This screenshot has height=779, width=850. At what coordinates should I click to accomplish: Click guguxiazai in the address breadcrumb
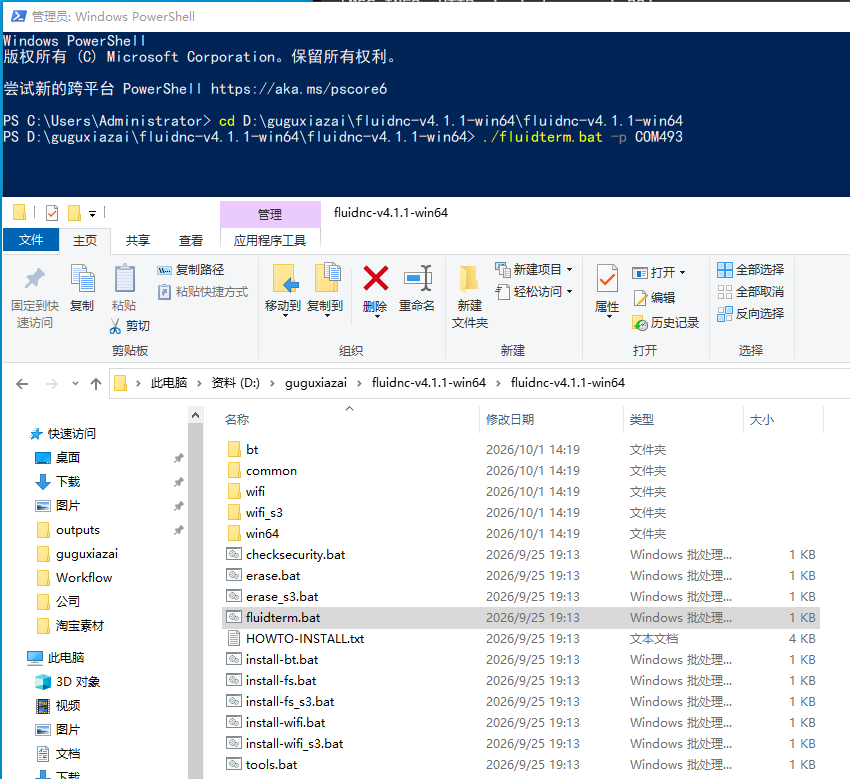click(316, 383)
